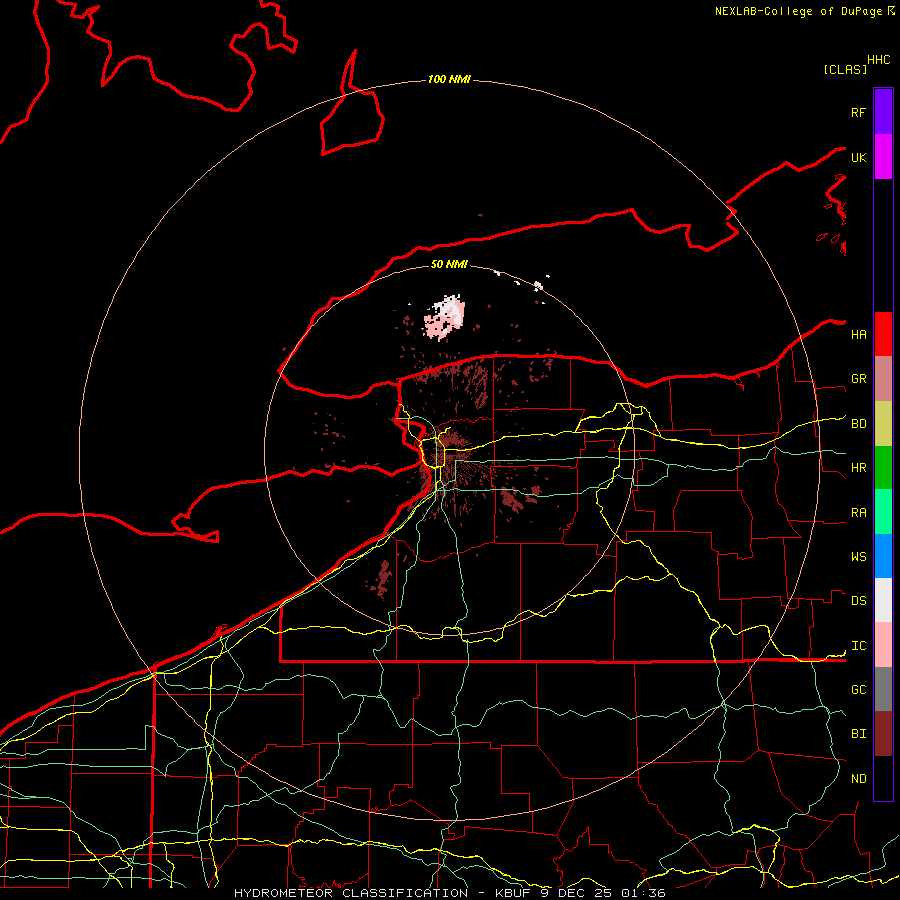Click the BI legend label

(x=858, y=734)
